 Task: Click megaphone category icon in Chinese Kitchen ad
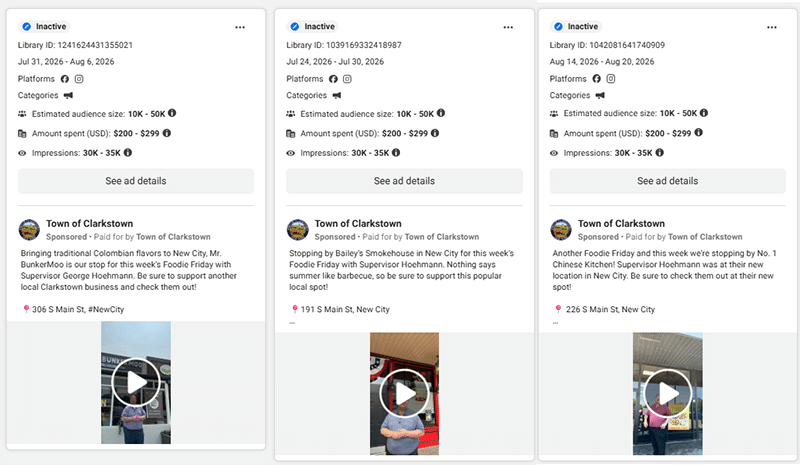click(600, 95)
